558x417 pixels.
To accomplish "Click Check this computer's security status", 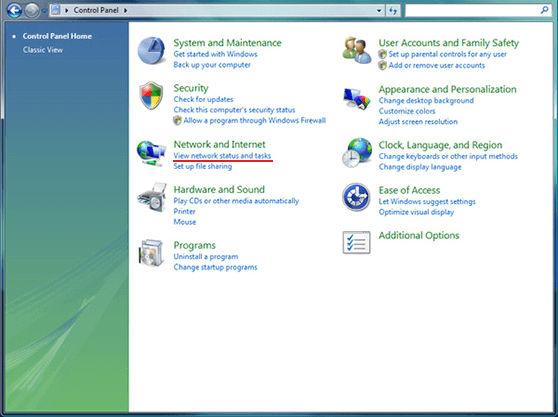I will [234, 110].
